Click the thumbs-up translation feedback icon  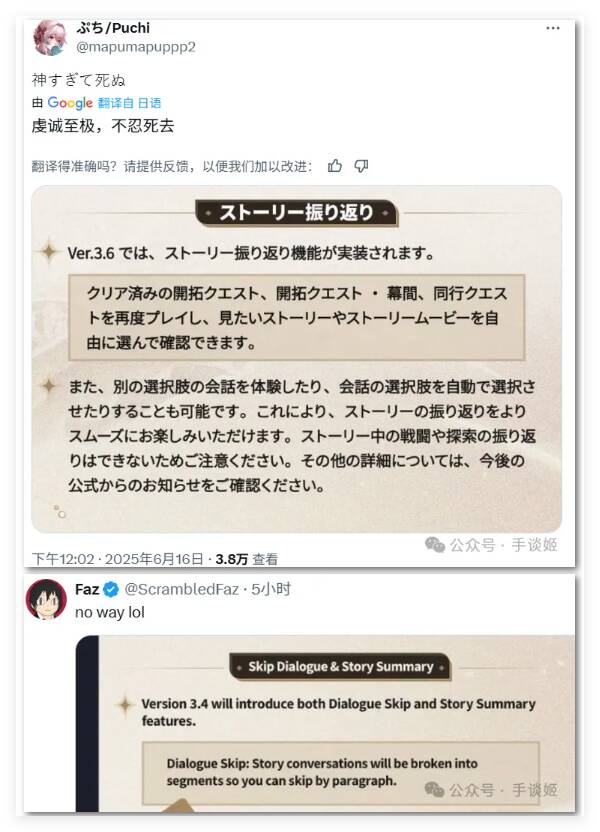(335, 166)
